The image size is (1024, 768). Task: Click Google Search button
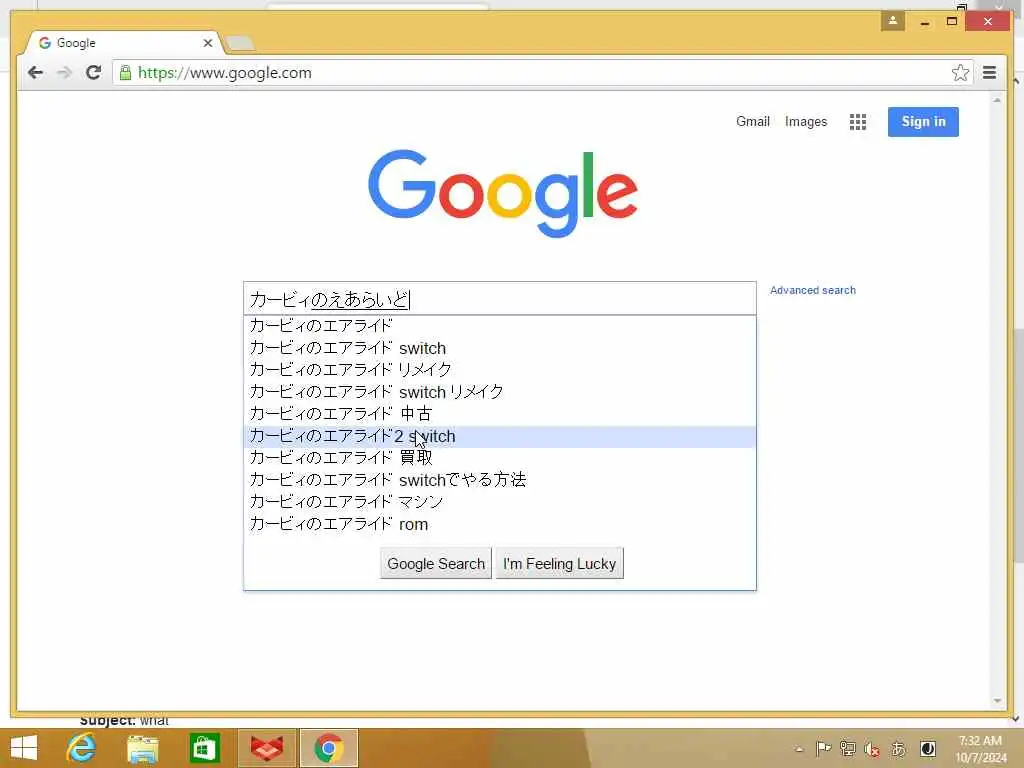click(436, 564)
